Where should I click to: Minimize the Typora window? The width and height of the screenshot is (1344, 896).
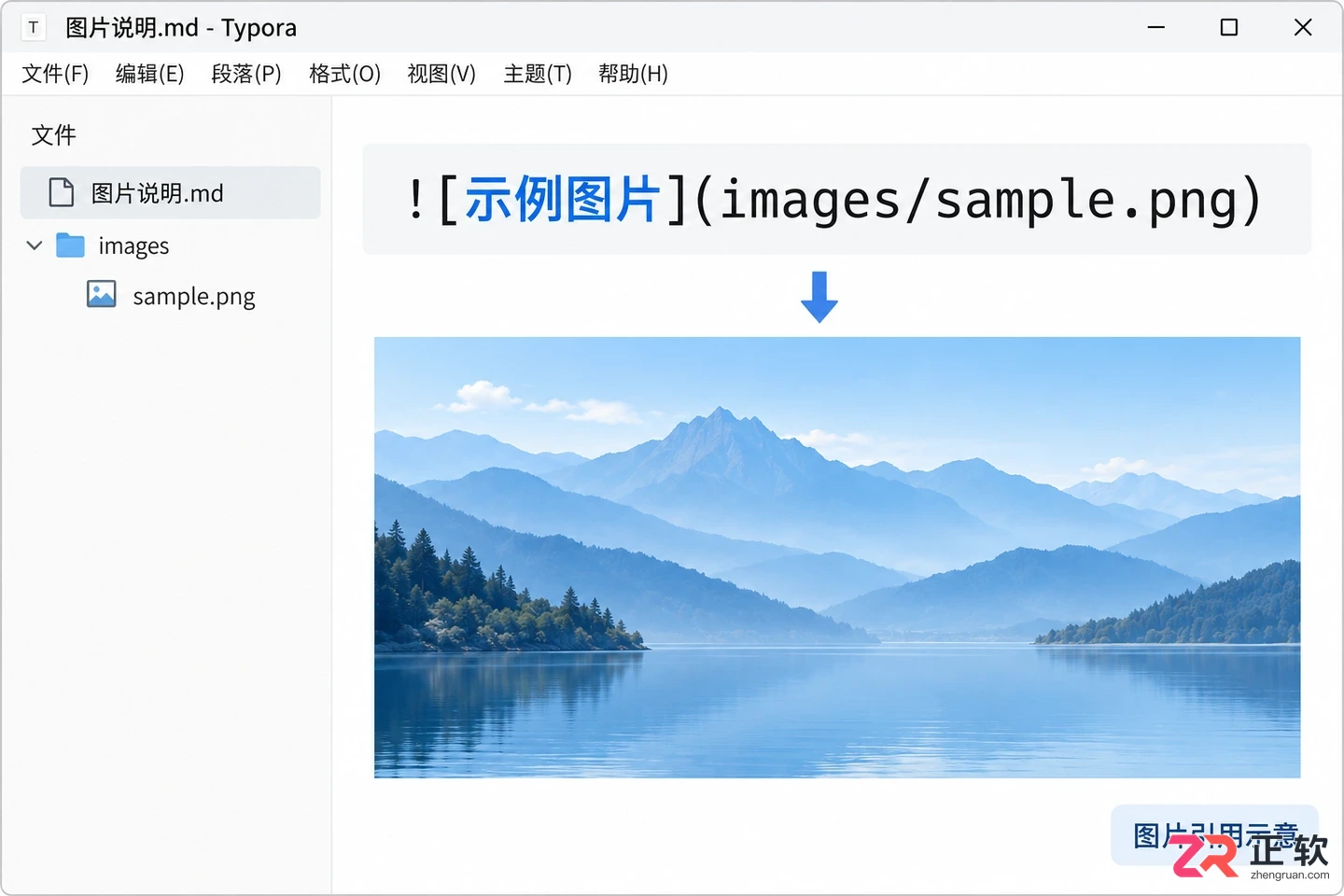click(1156, 27)
